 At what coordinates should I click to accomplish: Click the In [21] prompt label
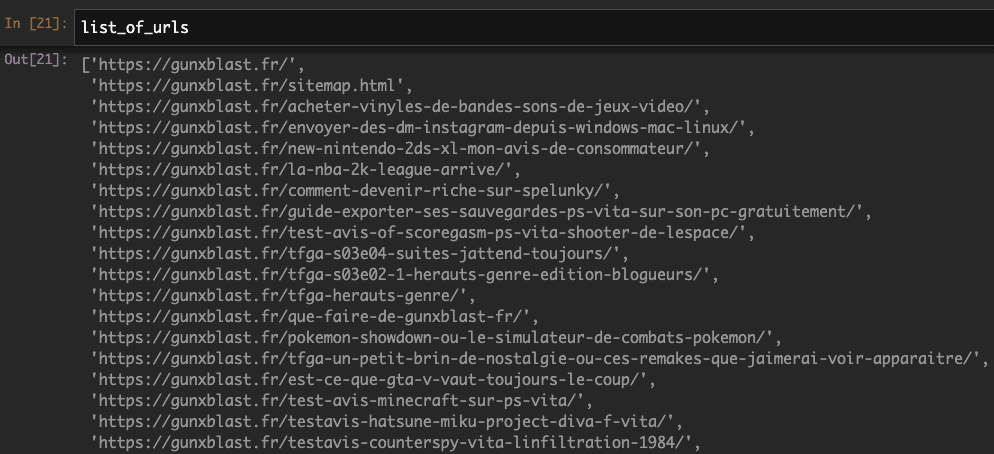click(x=36, y=23)
